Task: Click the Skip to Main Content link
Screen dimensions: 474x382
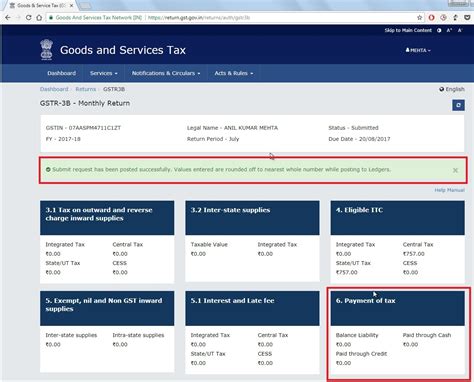Action: point(408,30)
